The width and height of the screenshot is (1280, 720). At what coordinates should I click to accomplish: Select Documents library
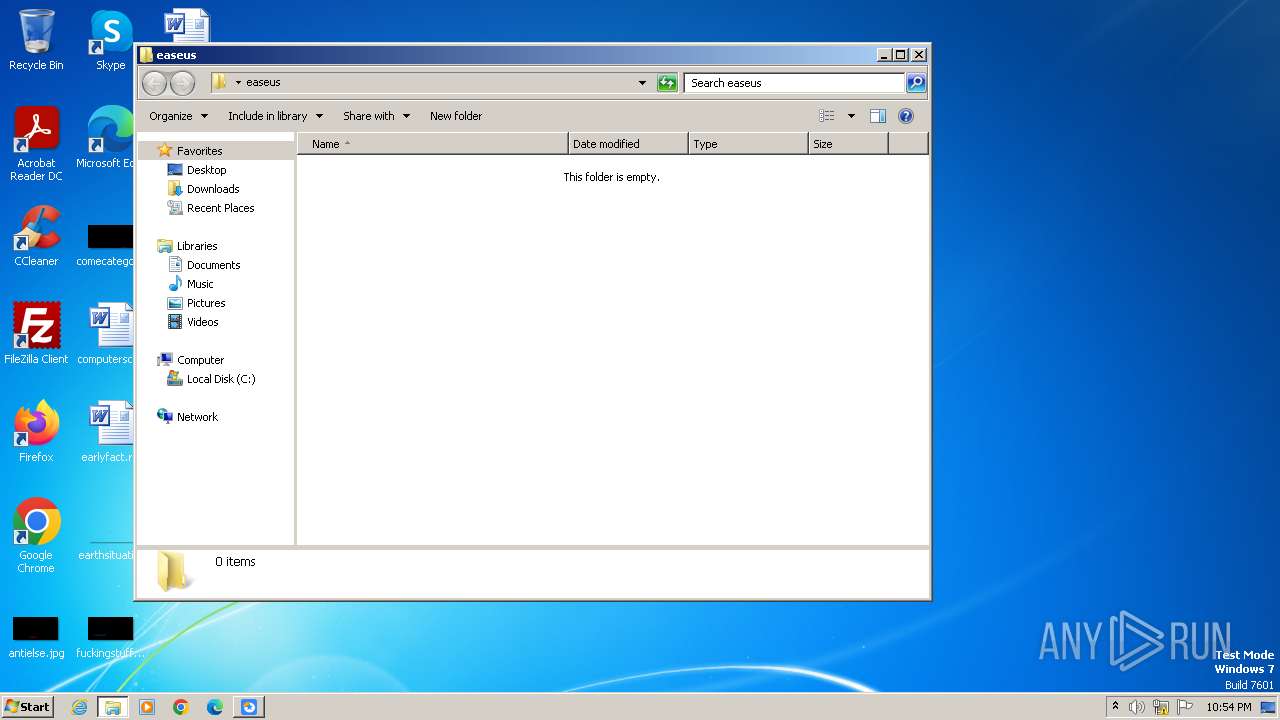point(213,265)
